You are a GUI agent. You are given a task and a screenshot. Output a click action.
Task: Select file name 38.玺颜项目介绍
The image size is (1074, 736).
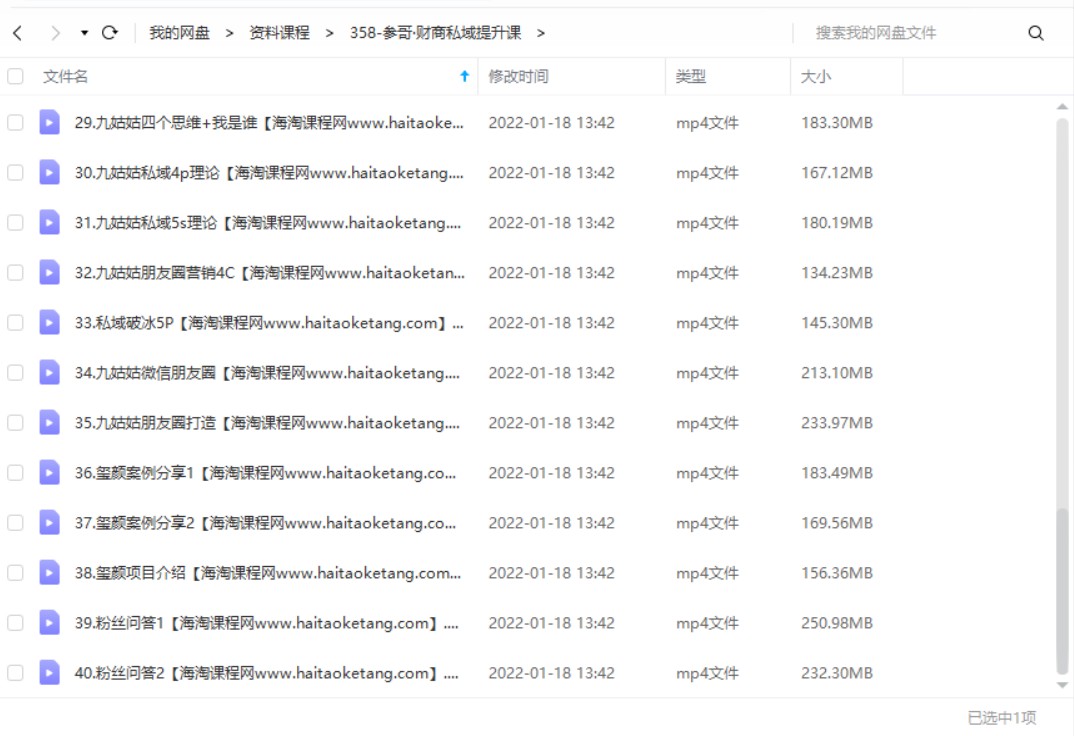[x=268, y=572]
